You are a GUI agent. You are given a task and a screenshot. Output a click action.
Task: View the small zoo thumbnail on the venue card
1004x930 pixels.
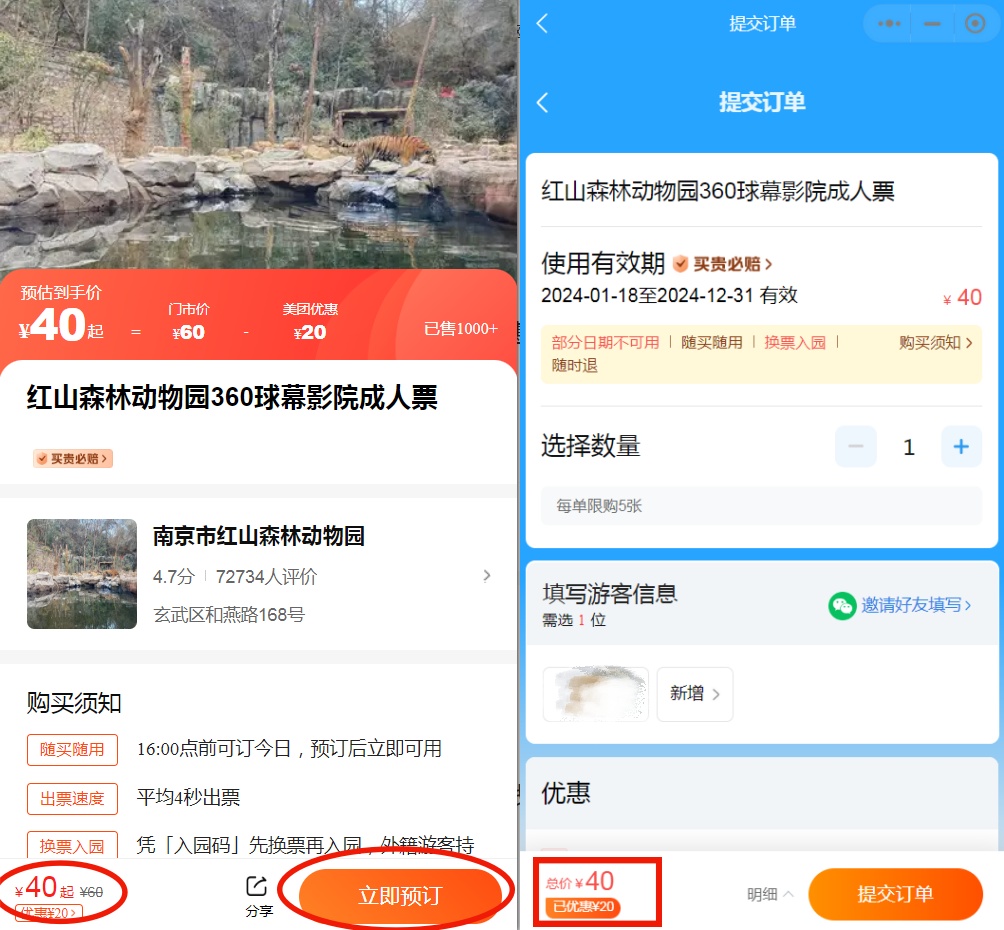click(82, 574)
